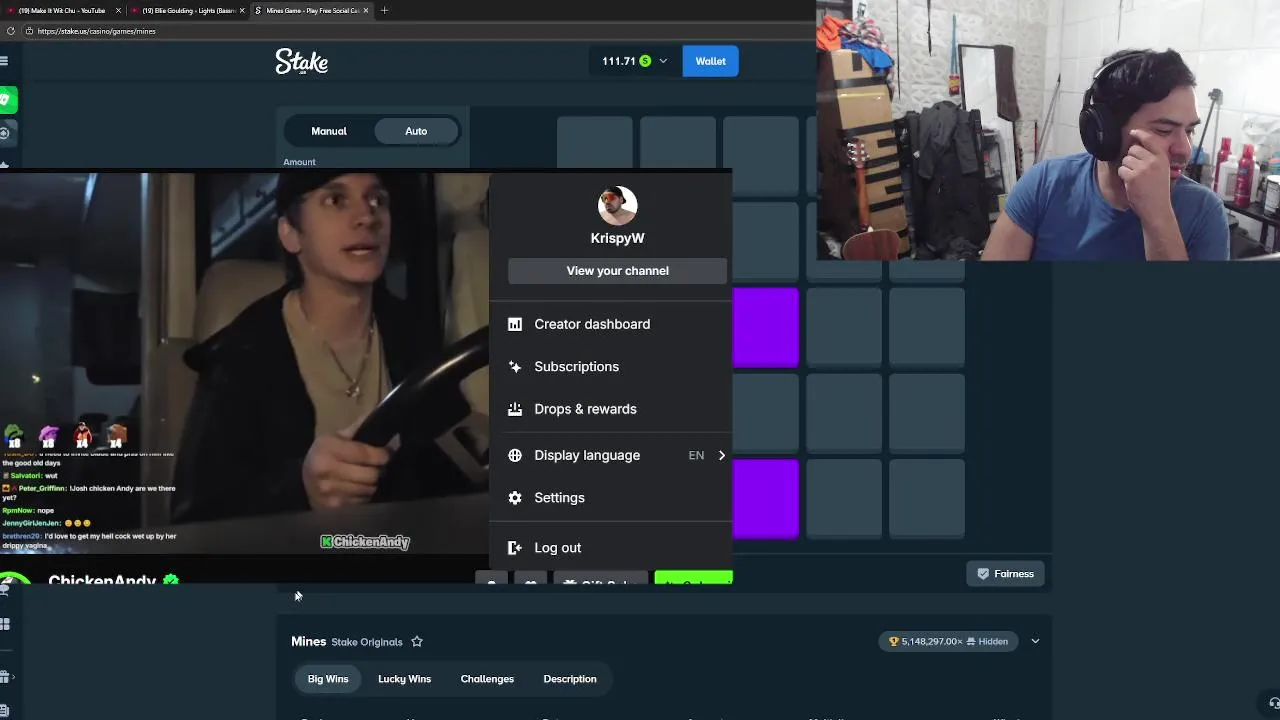Click the upper purple mines tile
This screenshot has height=720, width=1280.
pyautogui.click(x=766, y=327)
